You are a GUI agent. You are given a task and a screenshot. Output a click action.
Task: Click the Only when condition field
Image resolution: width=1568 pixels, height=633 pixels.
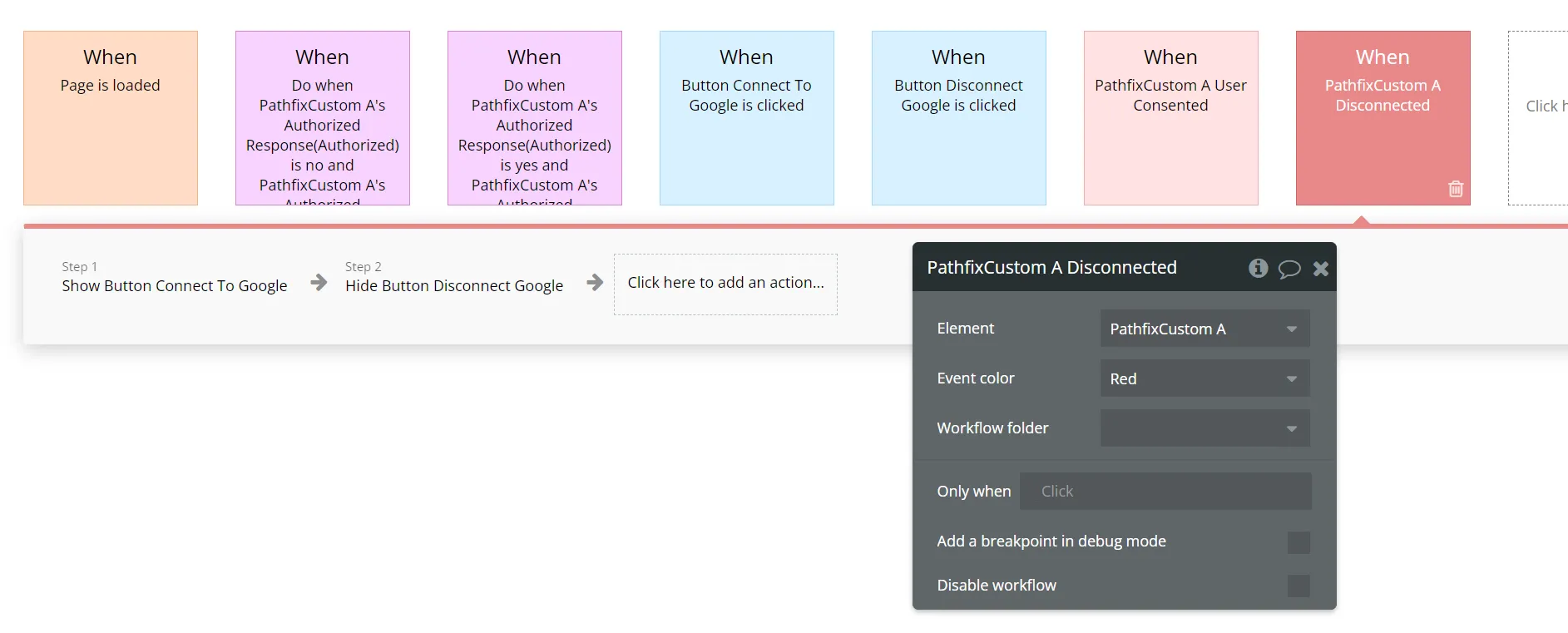pyautogui.click(x=1165, y=492)
